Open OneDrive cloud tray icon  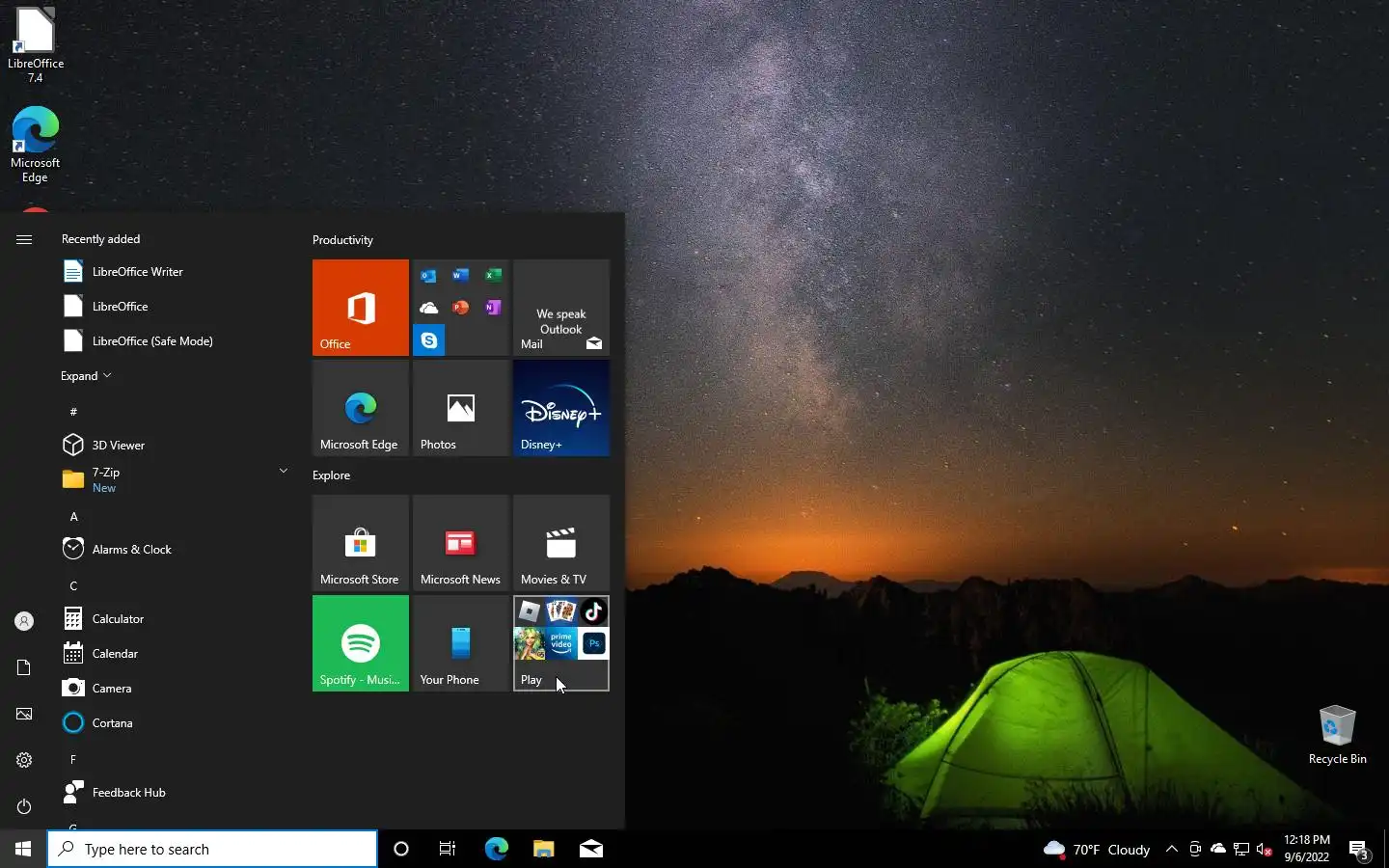pos(1218,849)
